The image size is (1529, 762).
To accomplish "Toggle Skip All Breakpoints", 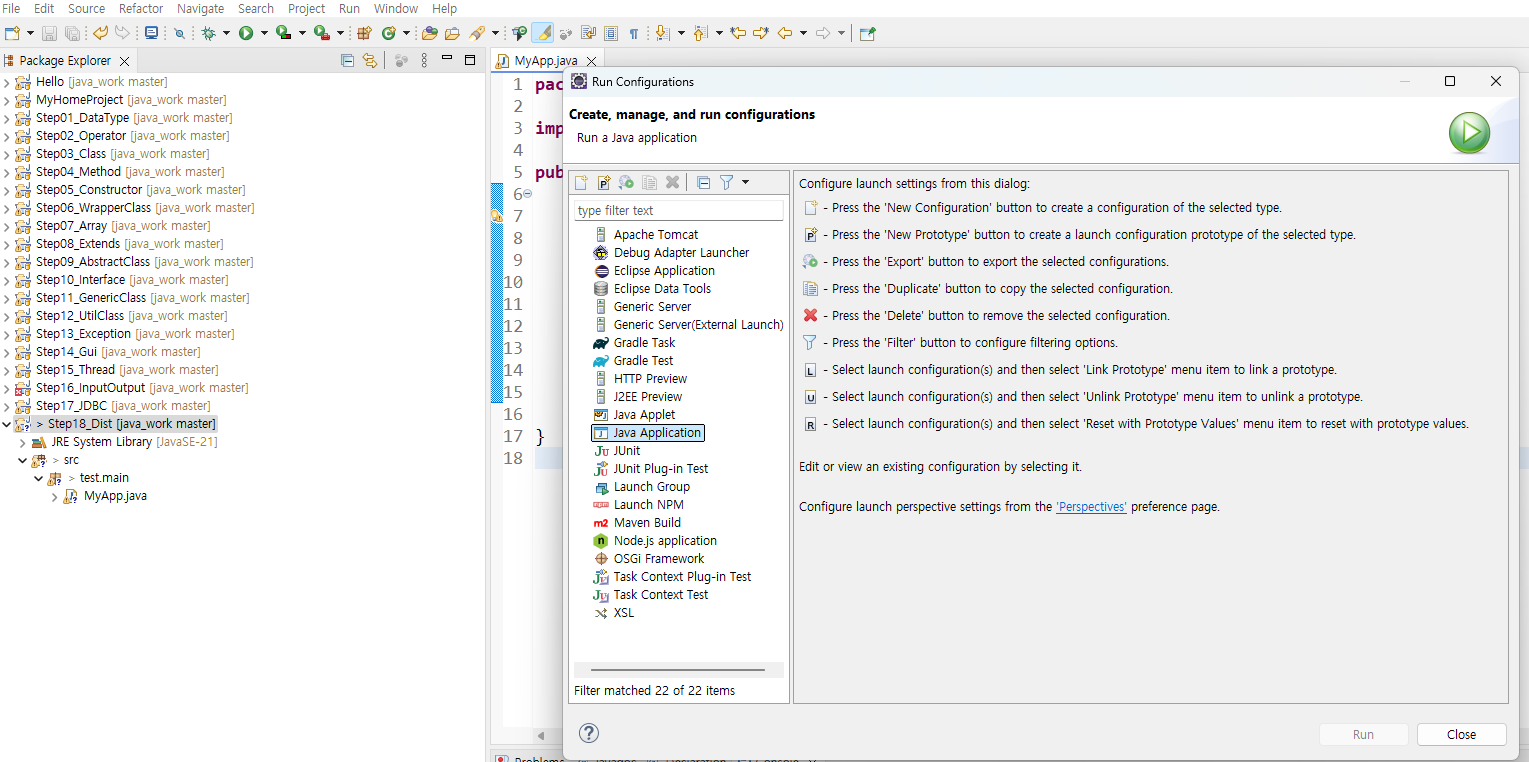I will click(x=180, y=33).
